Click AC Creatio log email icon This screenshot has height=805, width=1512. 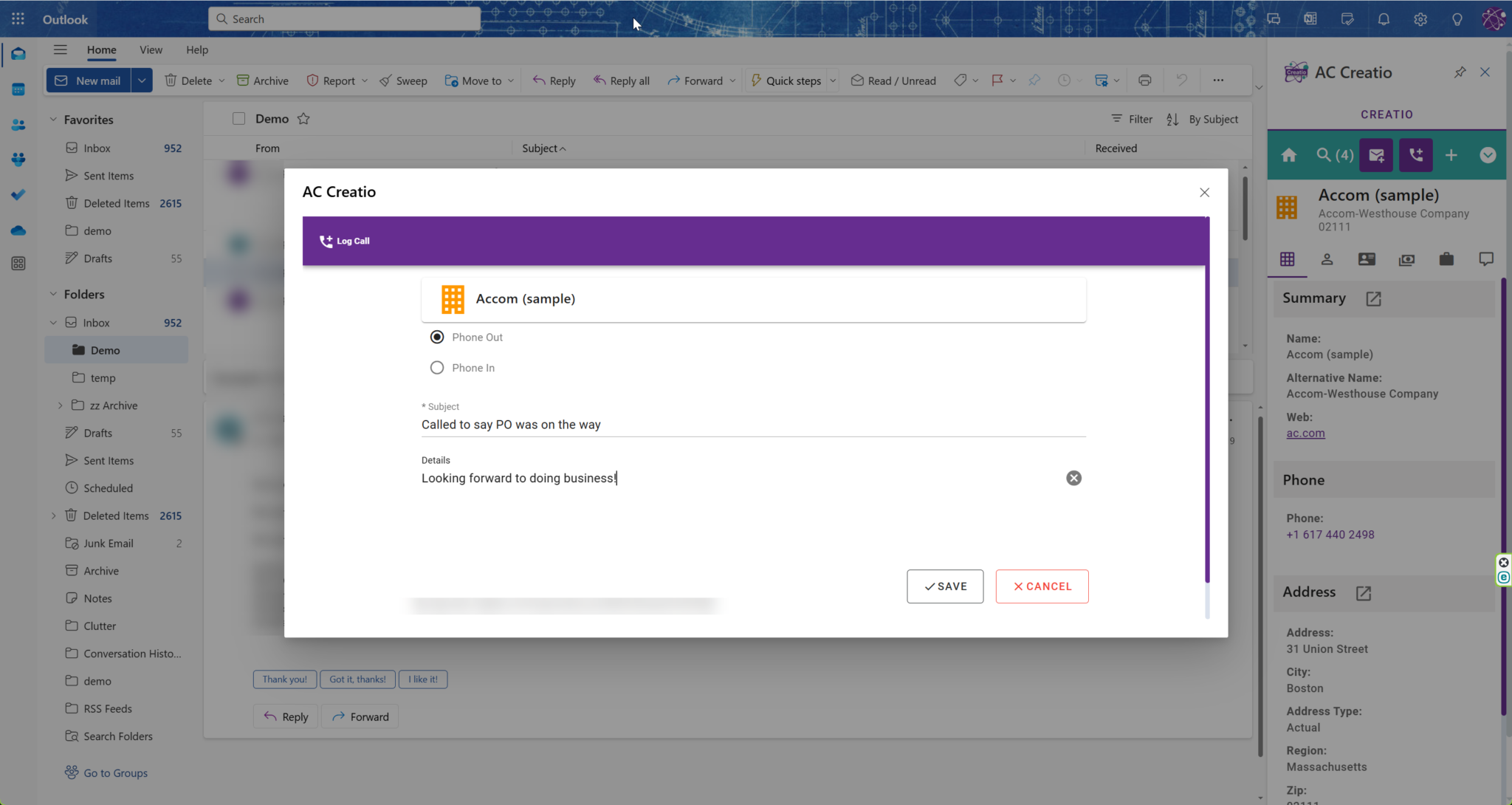tap(1376, 155)
